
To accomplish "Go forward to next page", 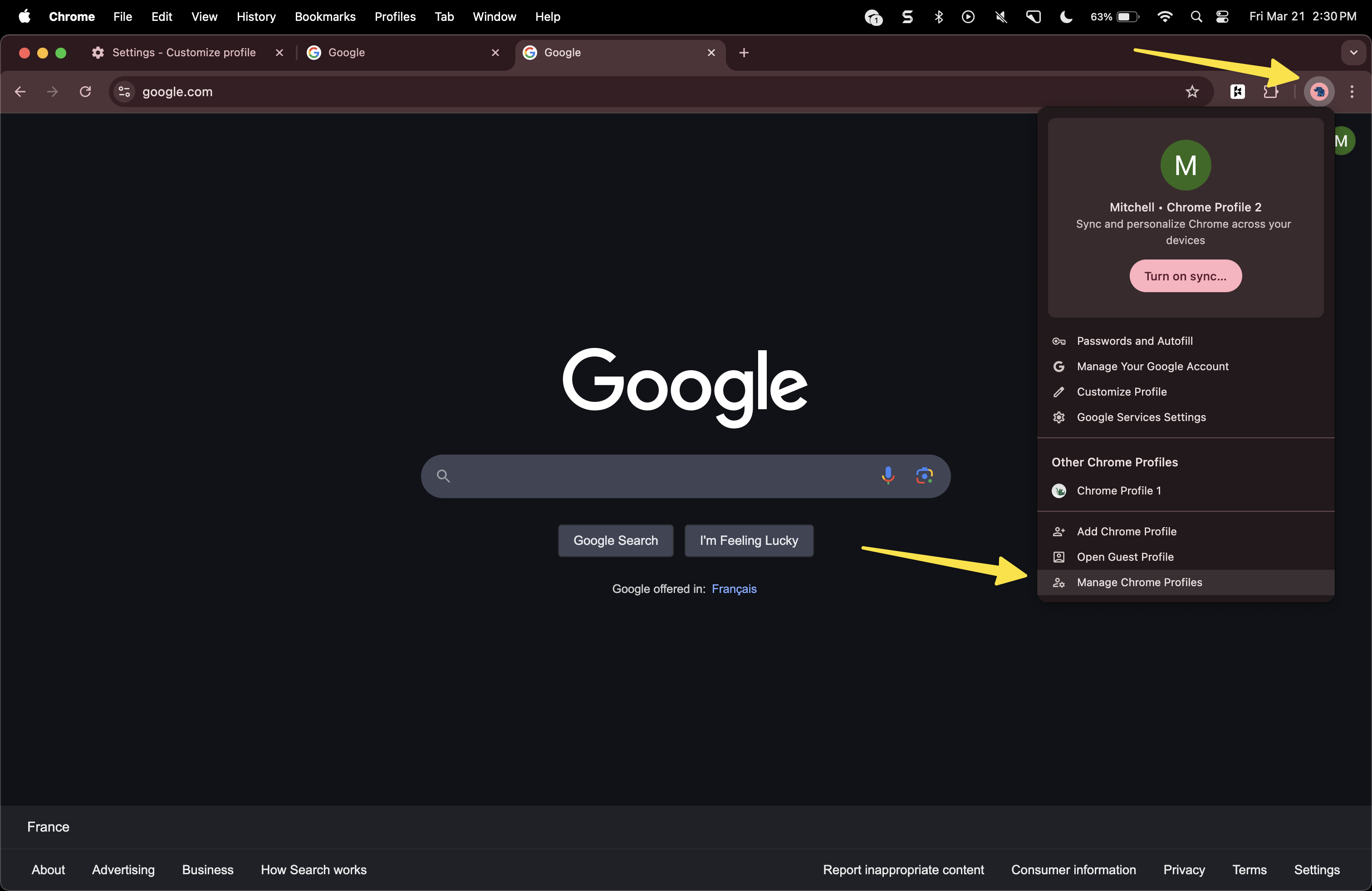I will (x=53, y=92).
